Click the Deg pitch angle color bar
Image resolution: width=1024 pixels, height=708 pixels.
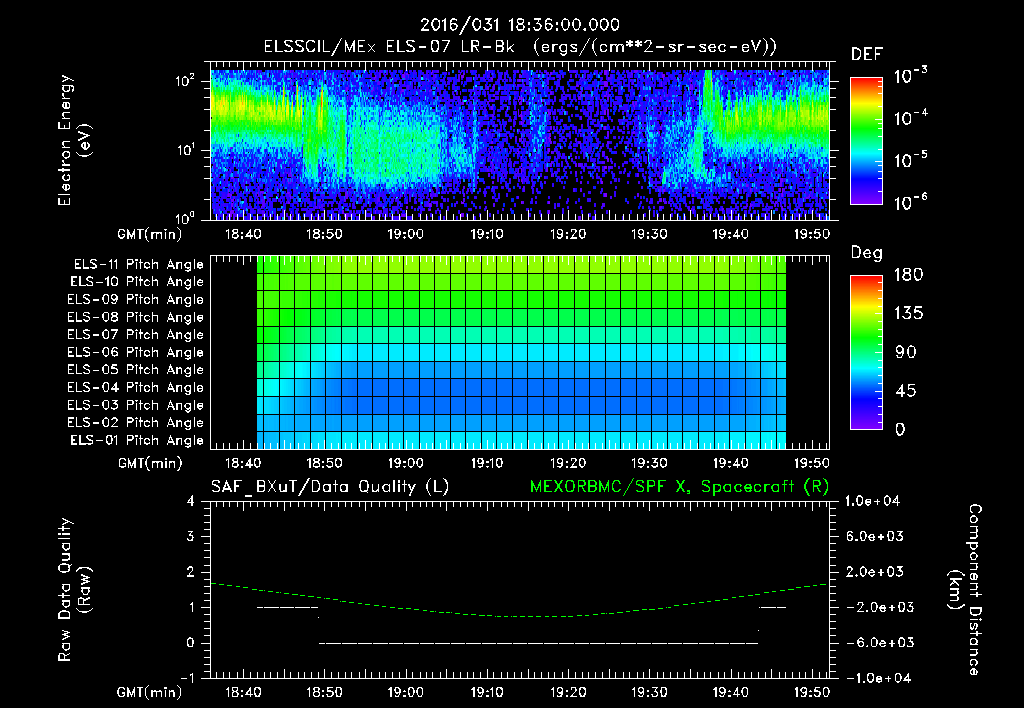click(x=866, y=352)
